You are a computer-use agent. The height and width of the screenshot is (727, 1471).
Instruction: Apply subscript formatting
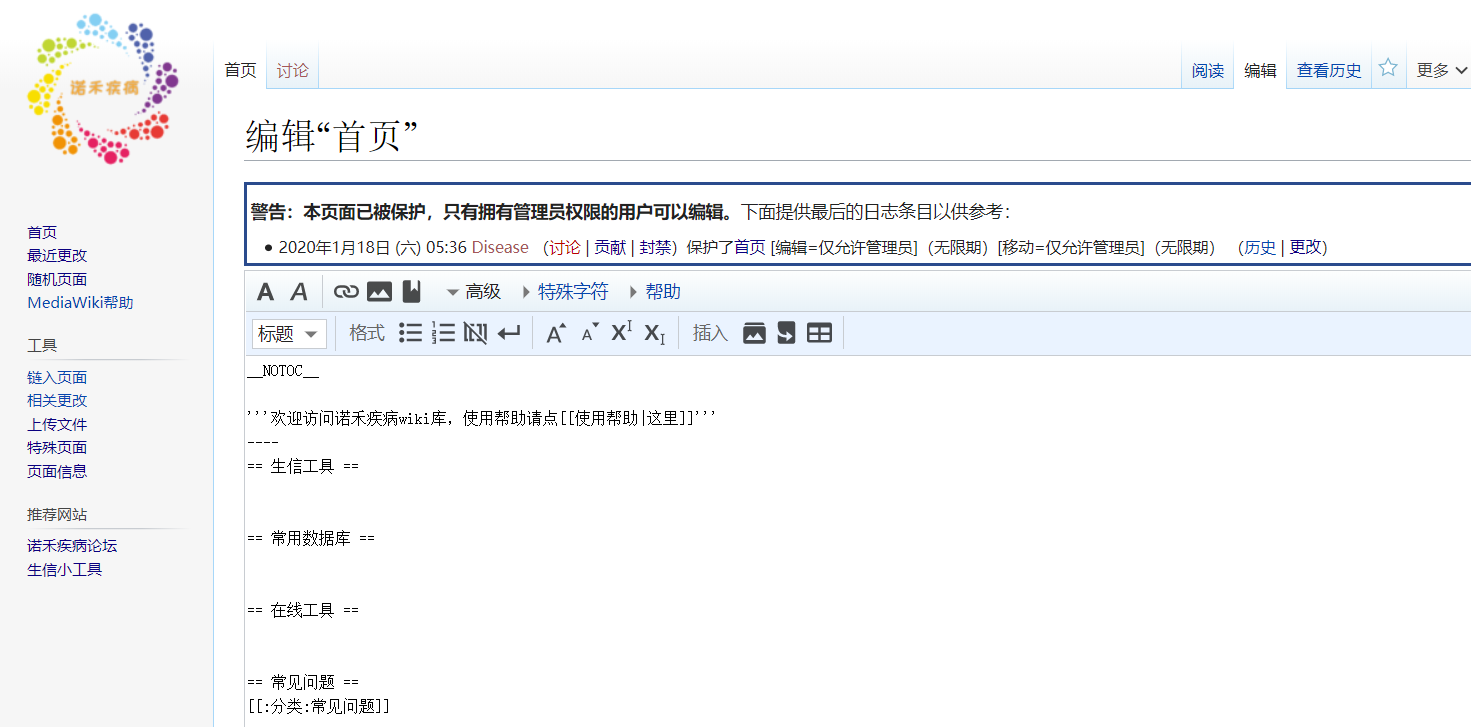pos(655,333)
